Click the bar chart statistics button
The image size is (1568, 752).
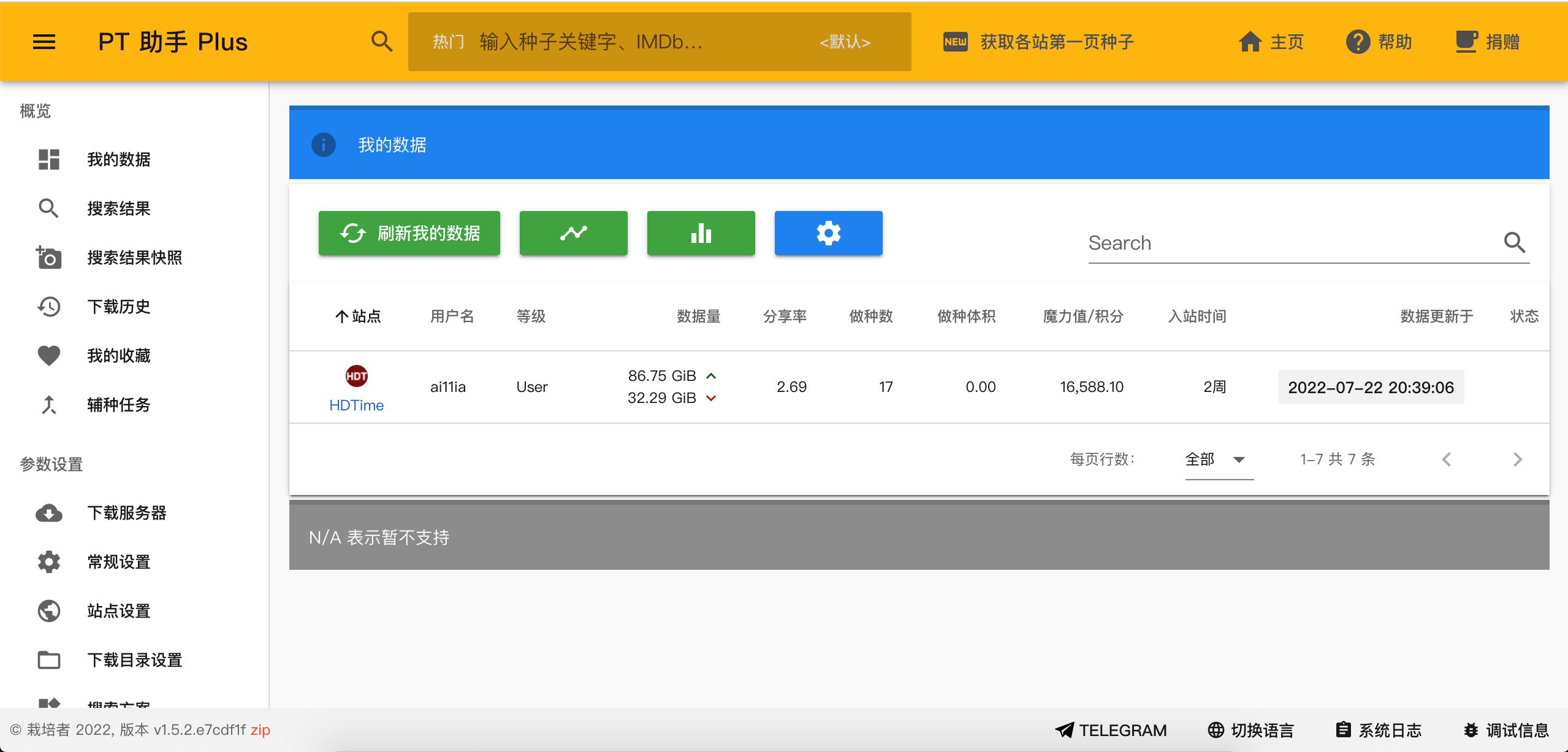[x=701, y=233]
